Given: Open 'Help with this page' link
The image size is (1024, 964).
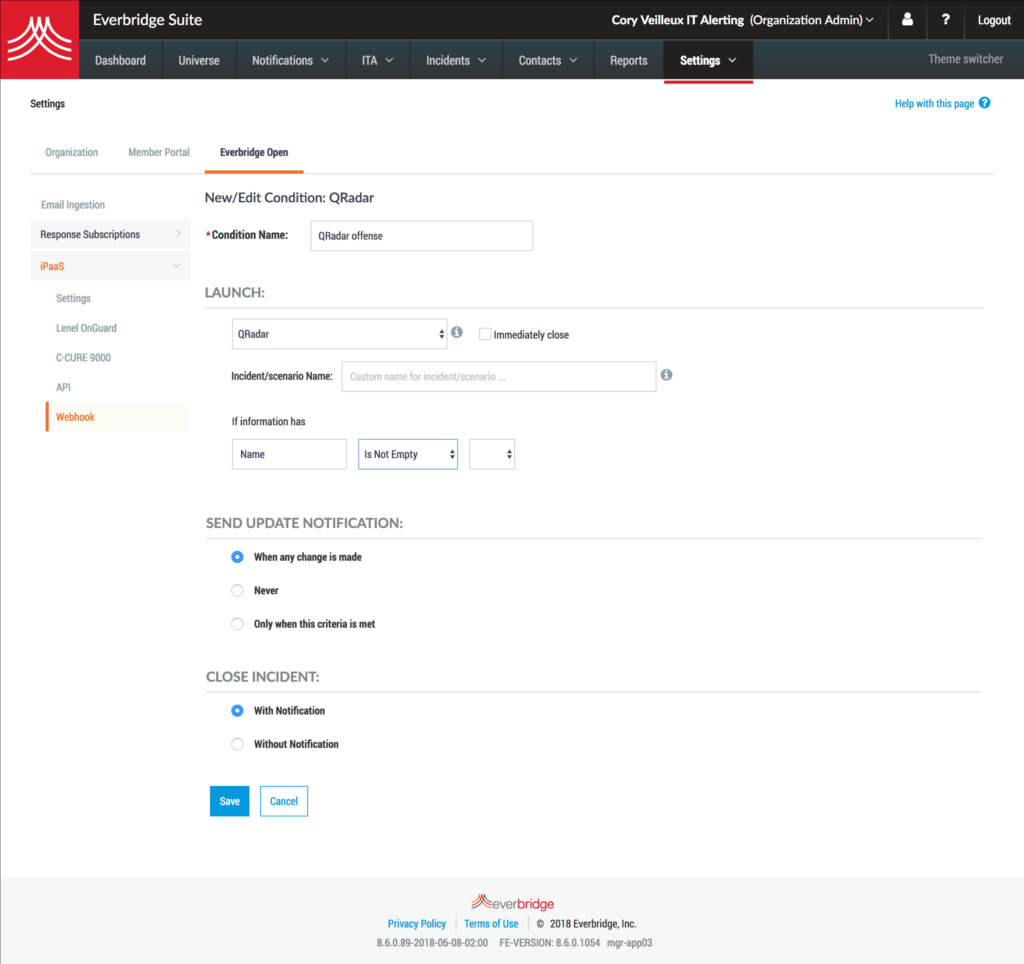Looking at the screenshot, I should coord(934,103).
